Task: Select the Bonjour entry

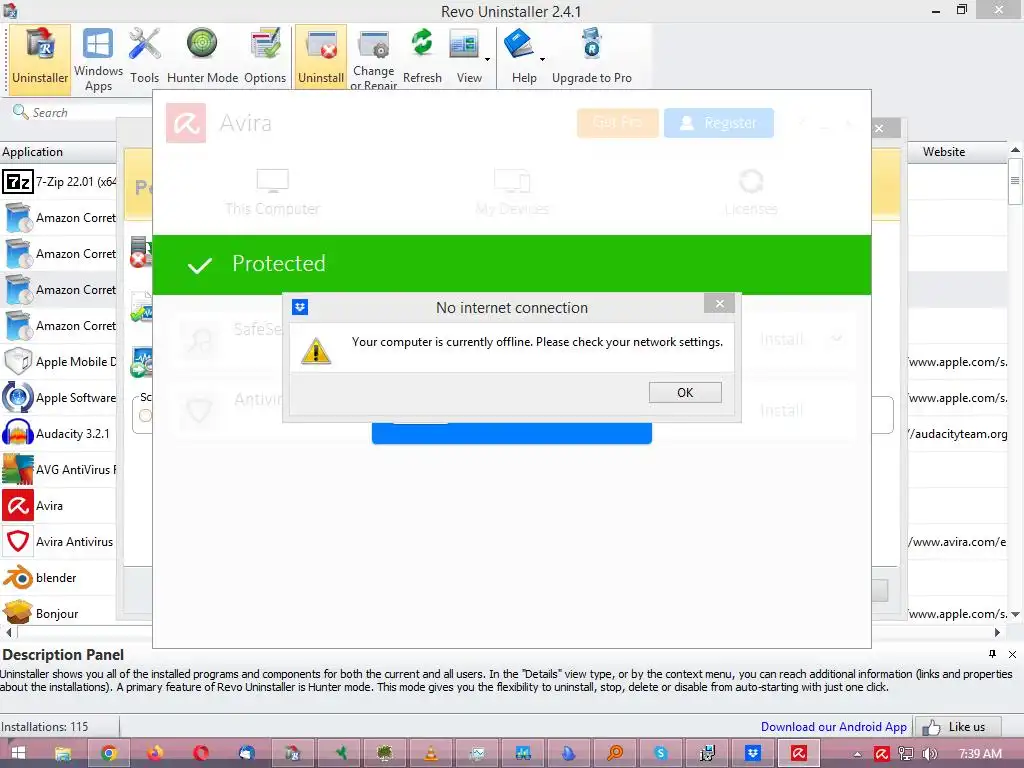Action: [59, 613]
